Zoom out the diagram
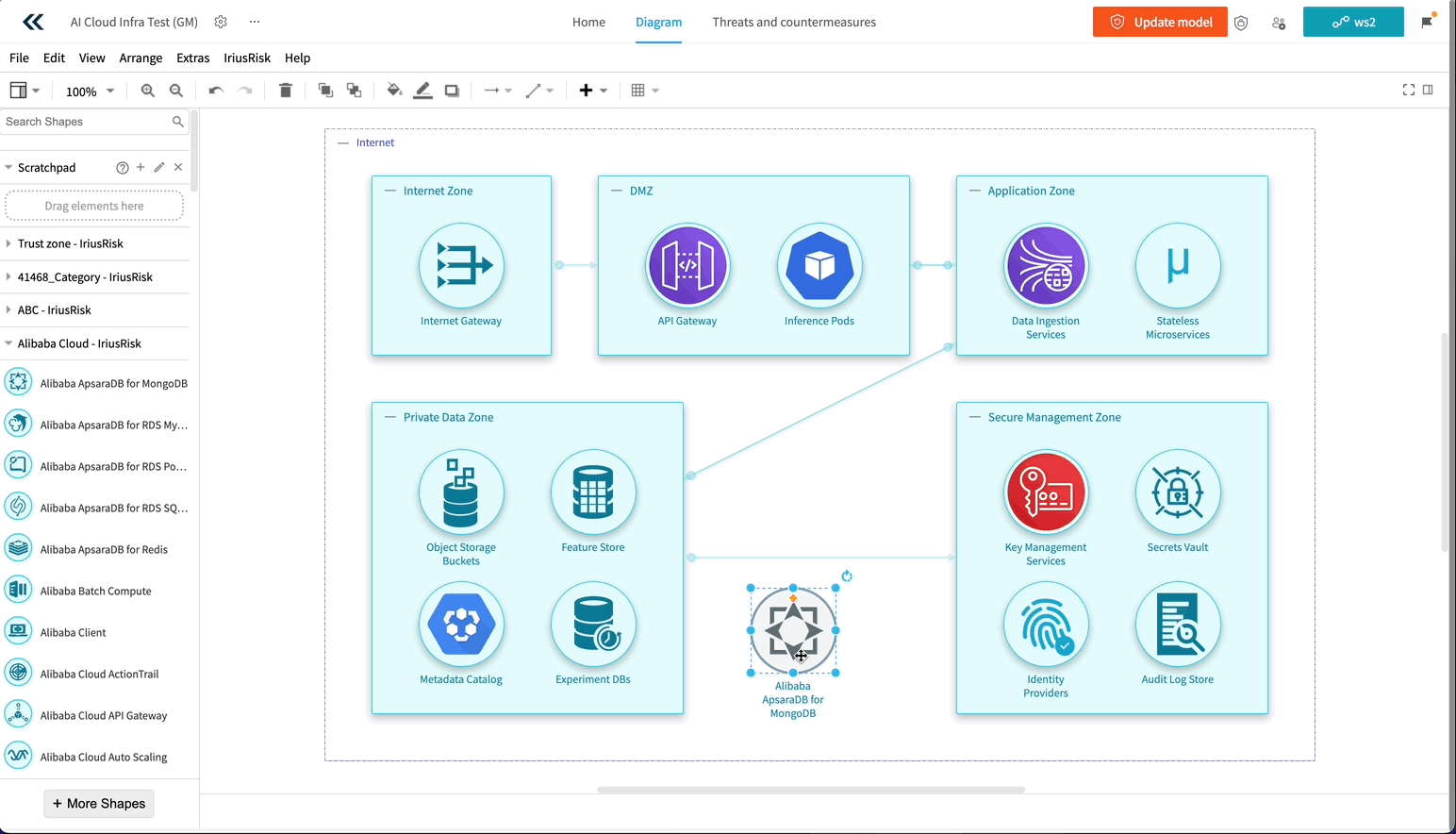Screen dimensions: 1456x834 (x=176, y=91)
